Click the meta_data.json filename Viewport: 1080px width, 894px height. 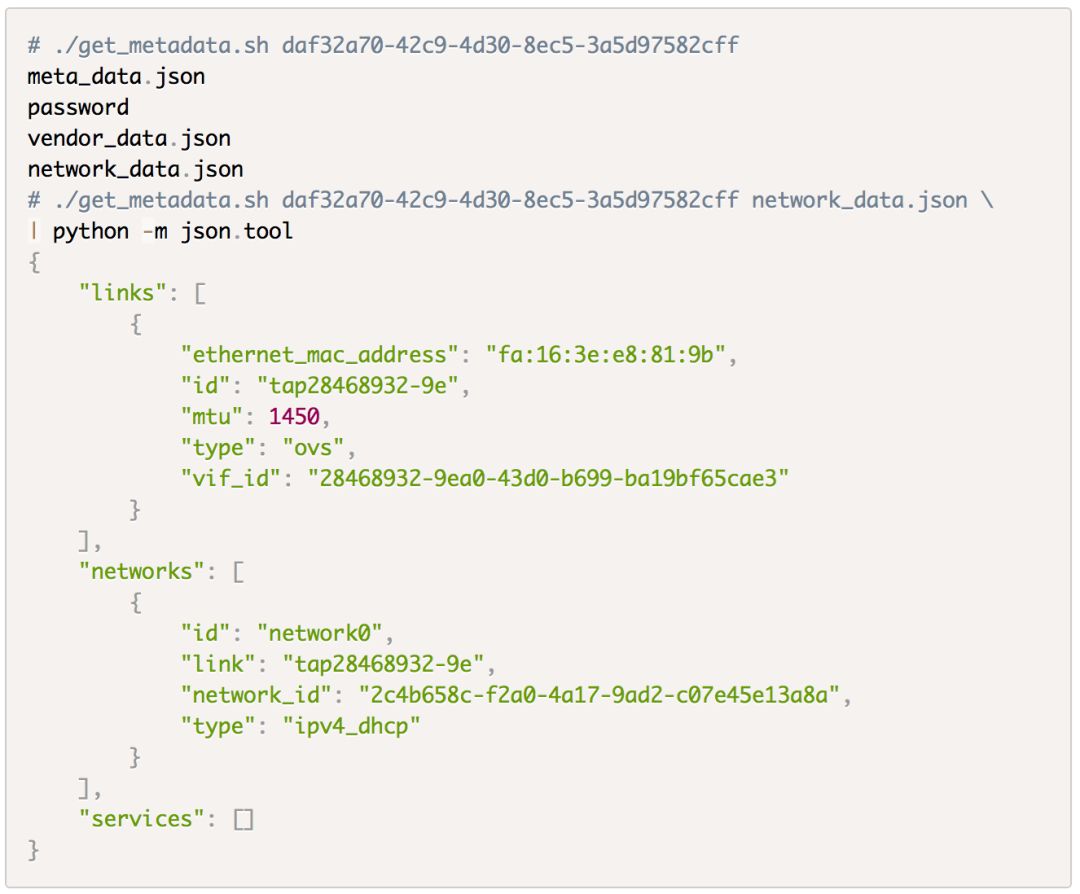click(x=116, y=76)
